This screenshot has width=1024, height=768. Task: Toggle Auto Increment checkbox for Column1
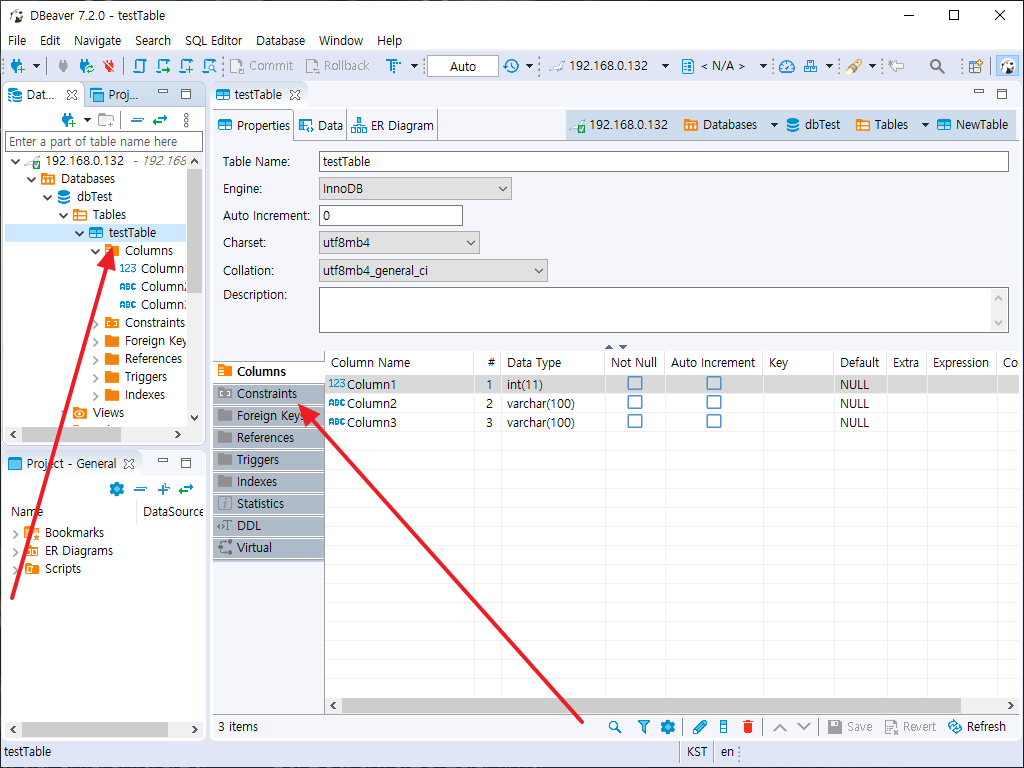click(714, 383)
